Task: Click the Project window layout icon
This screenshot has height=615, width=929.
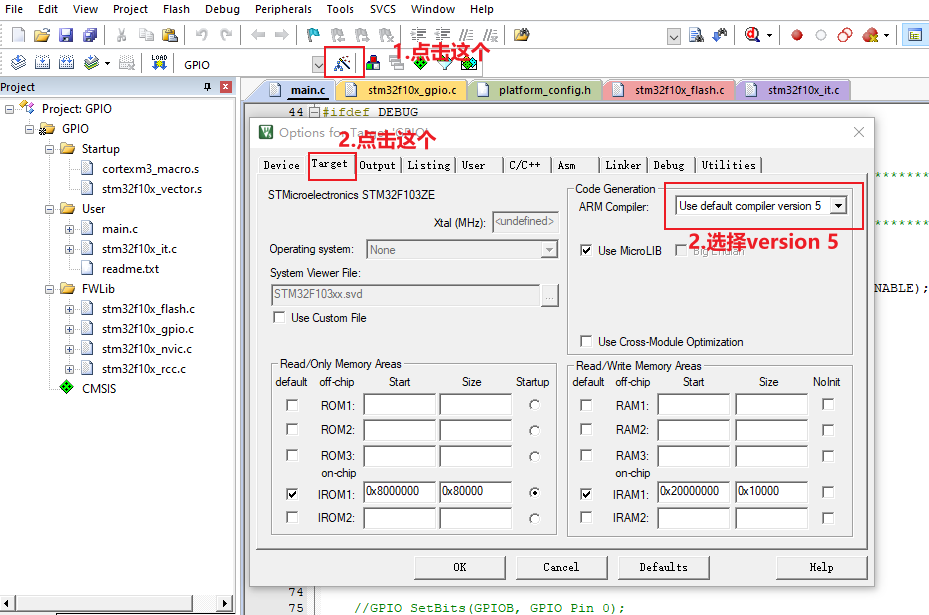Action: pyautogui.click(x=915, y=36)
